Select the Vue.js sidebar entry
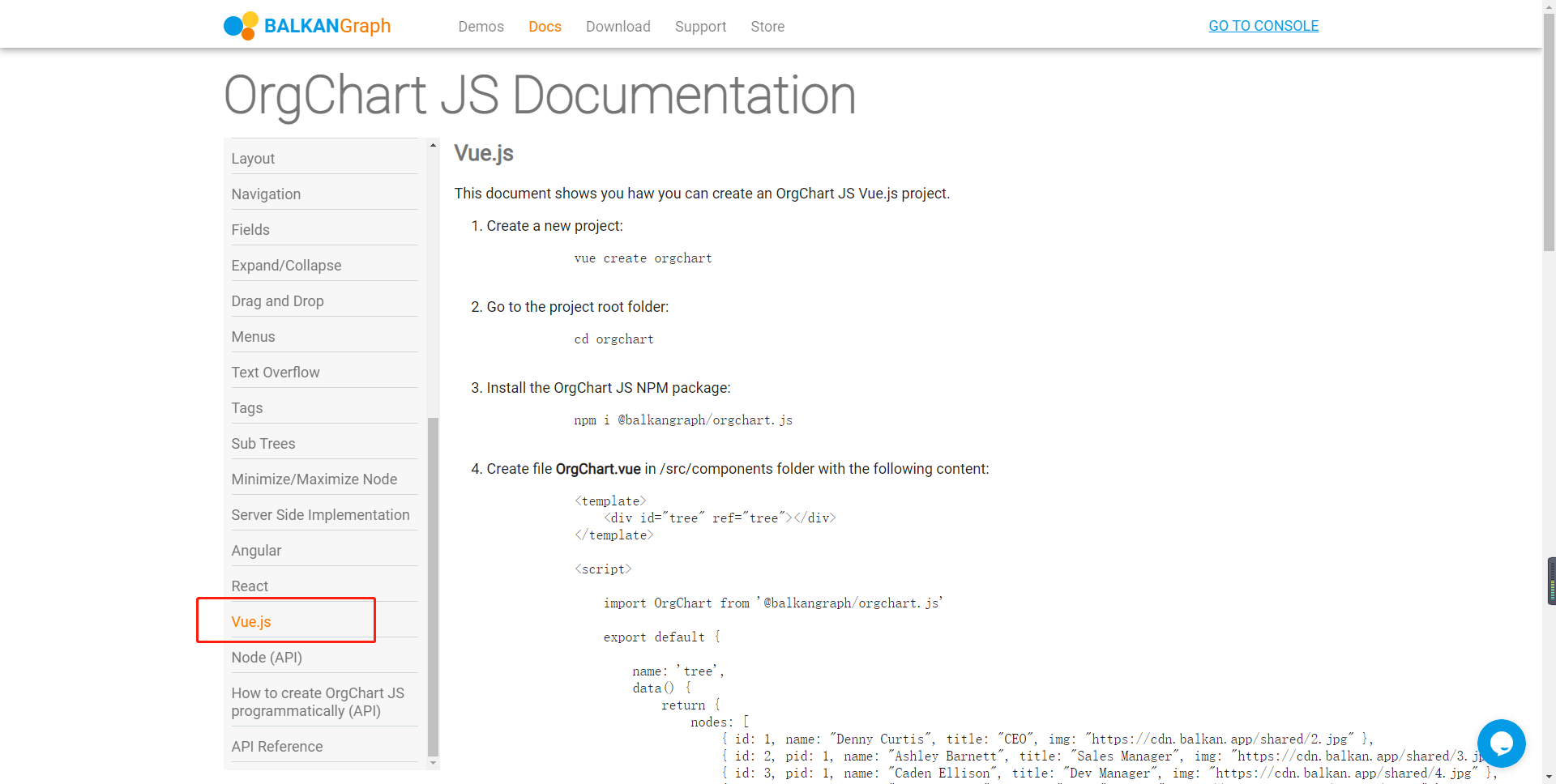1556x784 pixels. [324, 622]
